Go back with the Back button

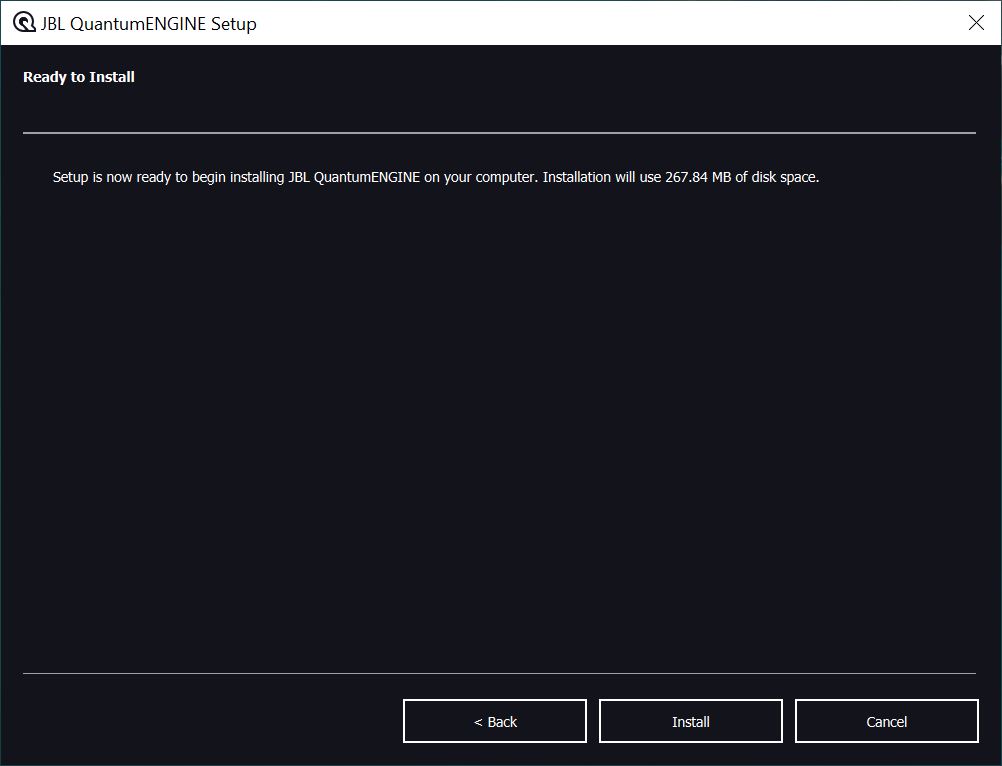[495, 721]
